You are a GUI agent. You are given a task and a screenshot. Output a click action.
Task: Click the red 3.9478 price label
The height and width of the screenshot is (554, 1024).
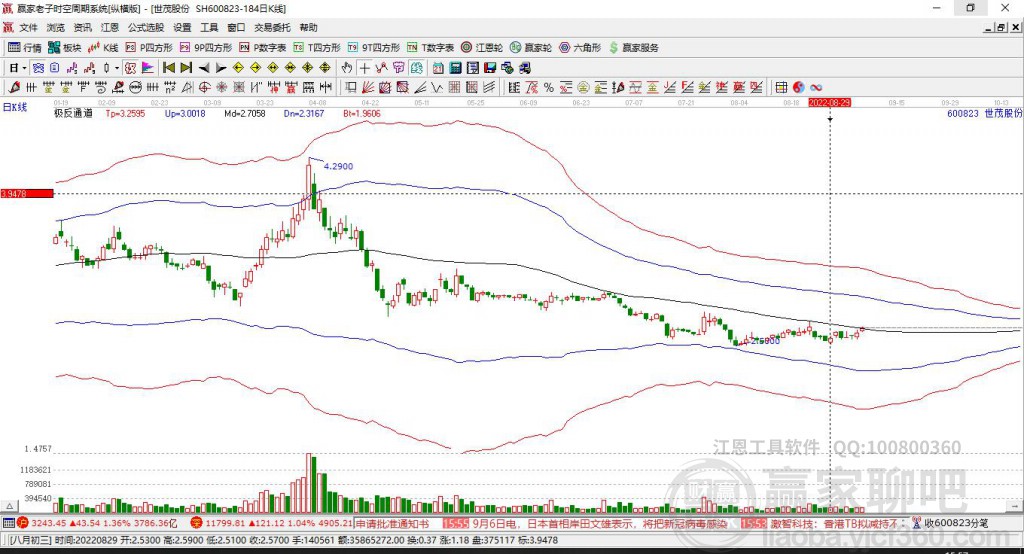[27, 193]
